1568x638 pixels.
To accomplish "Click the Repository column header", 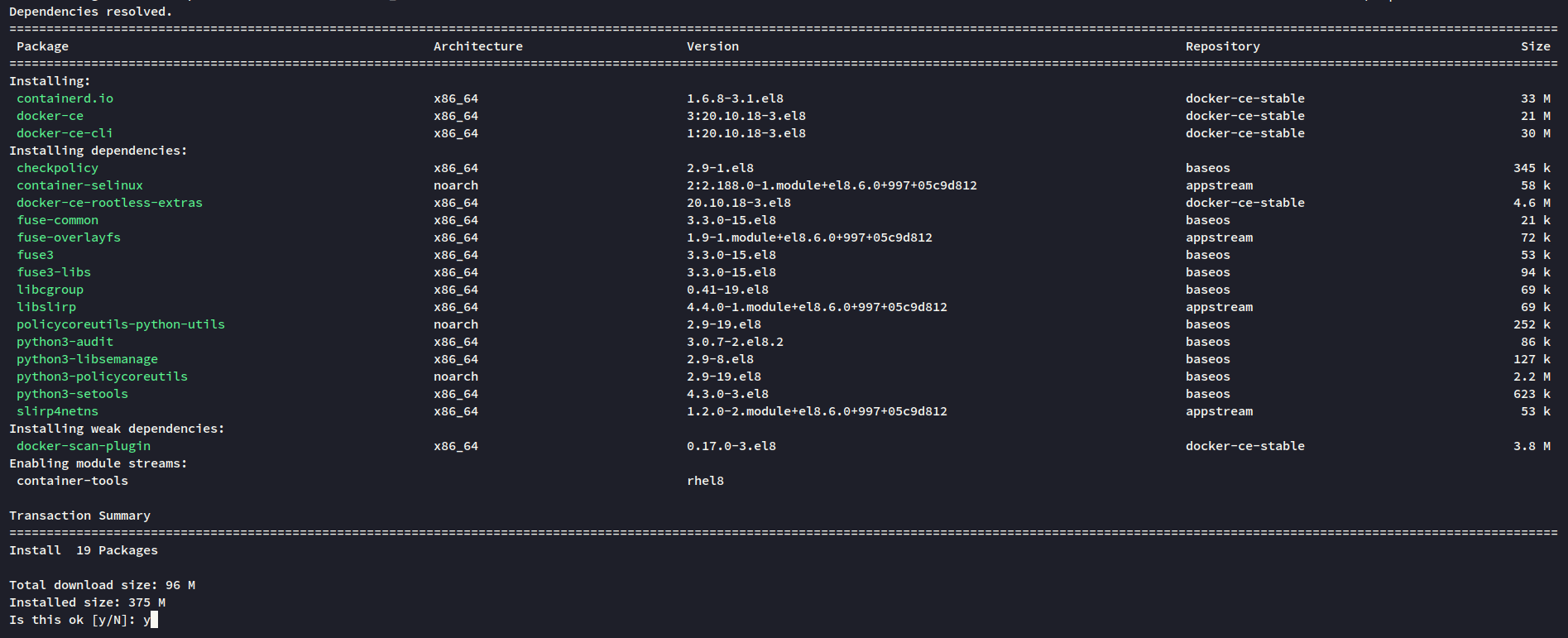I will 1223,46.
